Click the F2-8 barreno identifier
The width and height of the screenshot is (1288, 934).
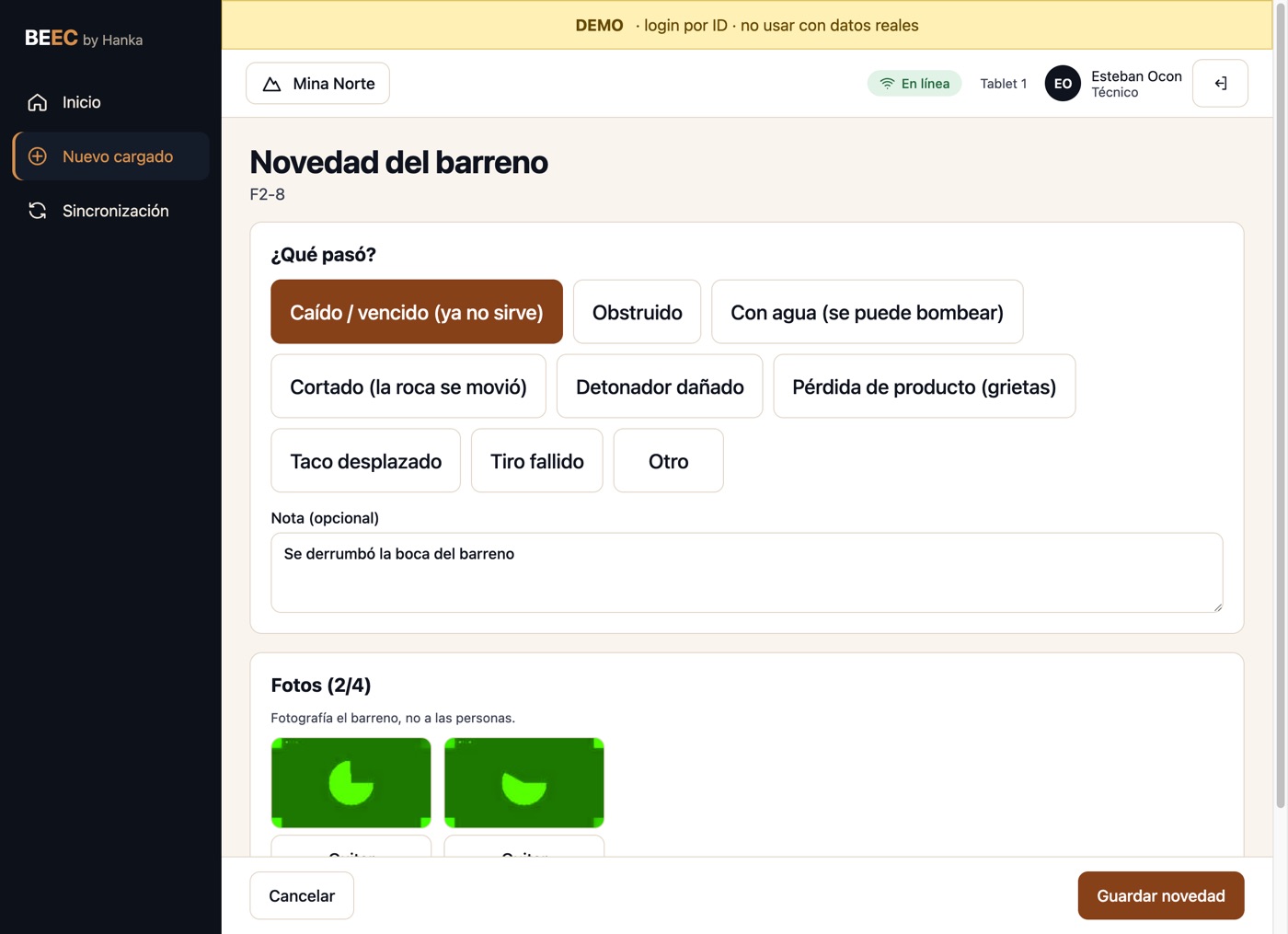[x=268, y=194]
